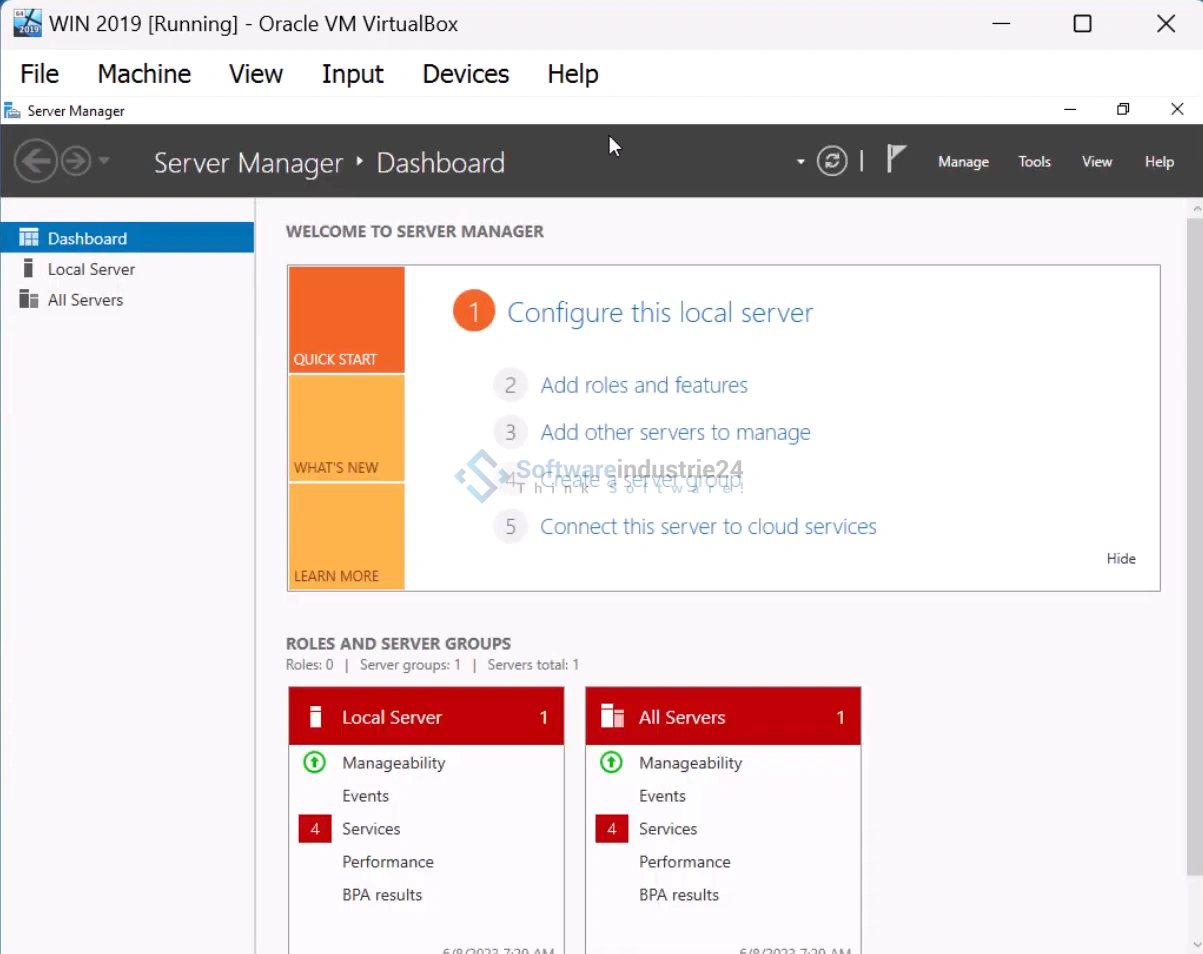Select the WHAT'S NEW tile
The image size is (1203, 954).
346,429
